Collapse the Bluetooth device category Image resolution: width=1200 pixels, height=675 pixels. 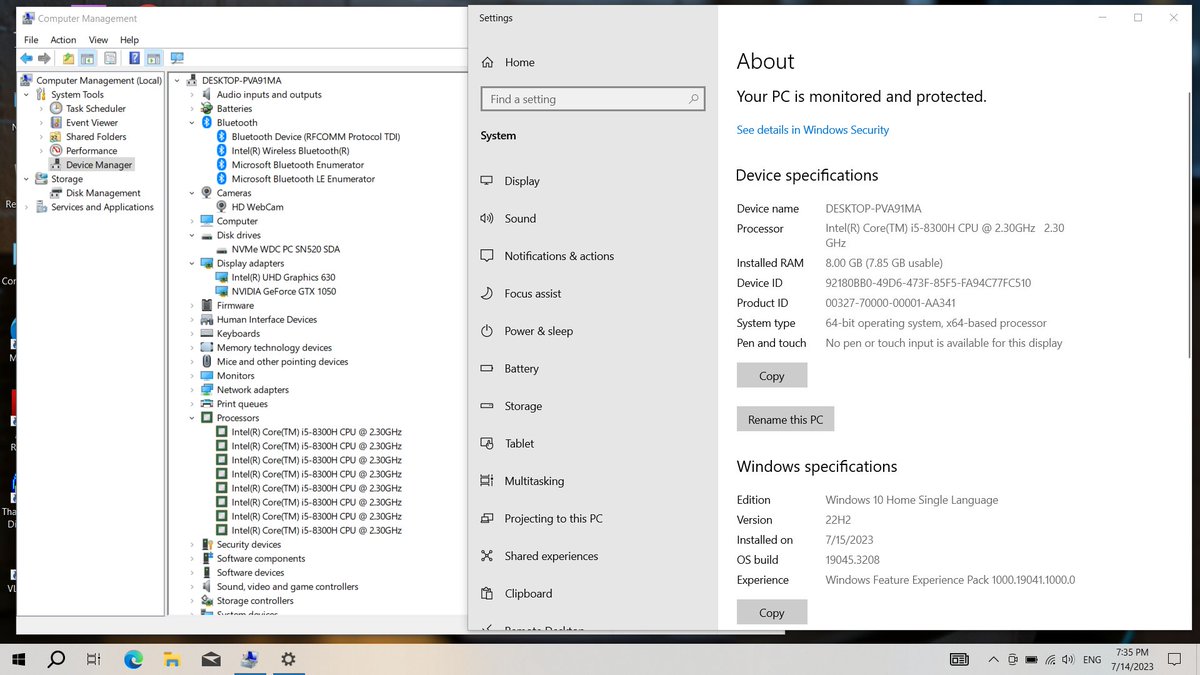tap(191, 123)
